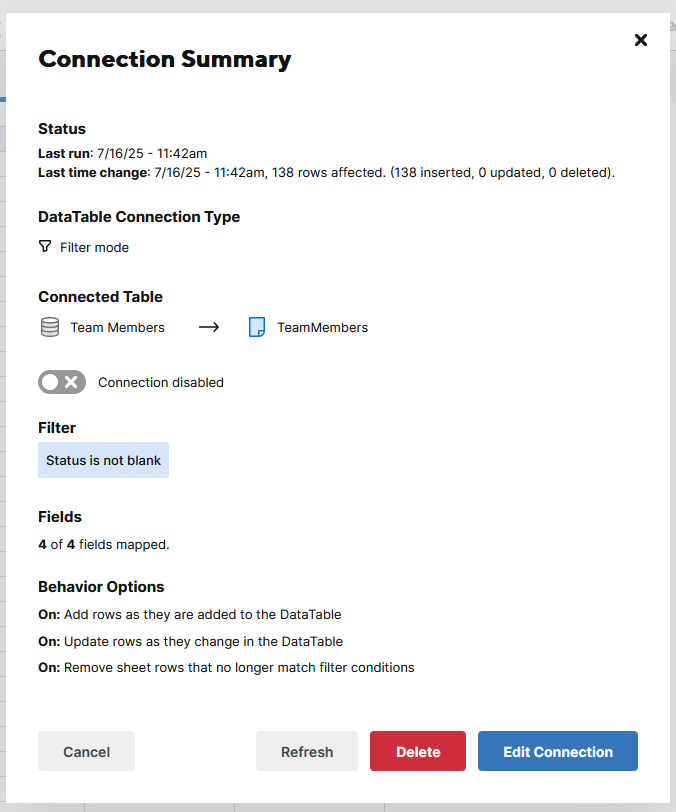
Task: Click the Team Members DataTable database icon
Action: click(50, 327)
